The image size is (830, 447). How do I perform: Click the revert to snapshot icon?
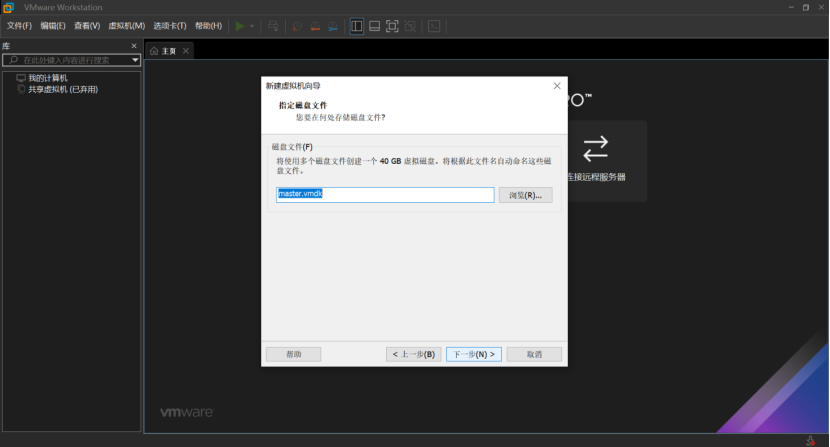pos(315,26)
